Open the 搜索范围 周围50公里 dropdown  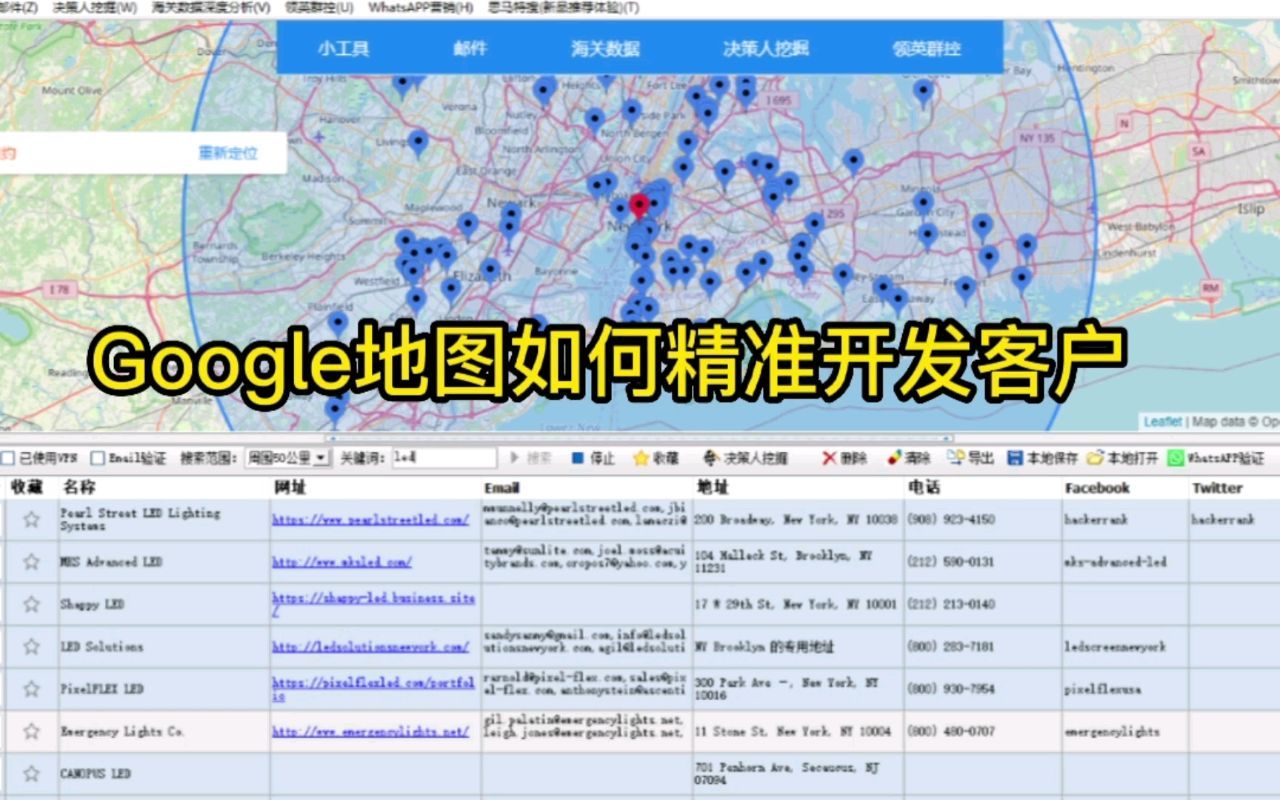coord(288,458)
